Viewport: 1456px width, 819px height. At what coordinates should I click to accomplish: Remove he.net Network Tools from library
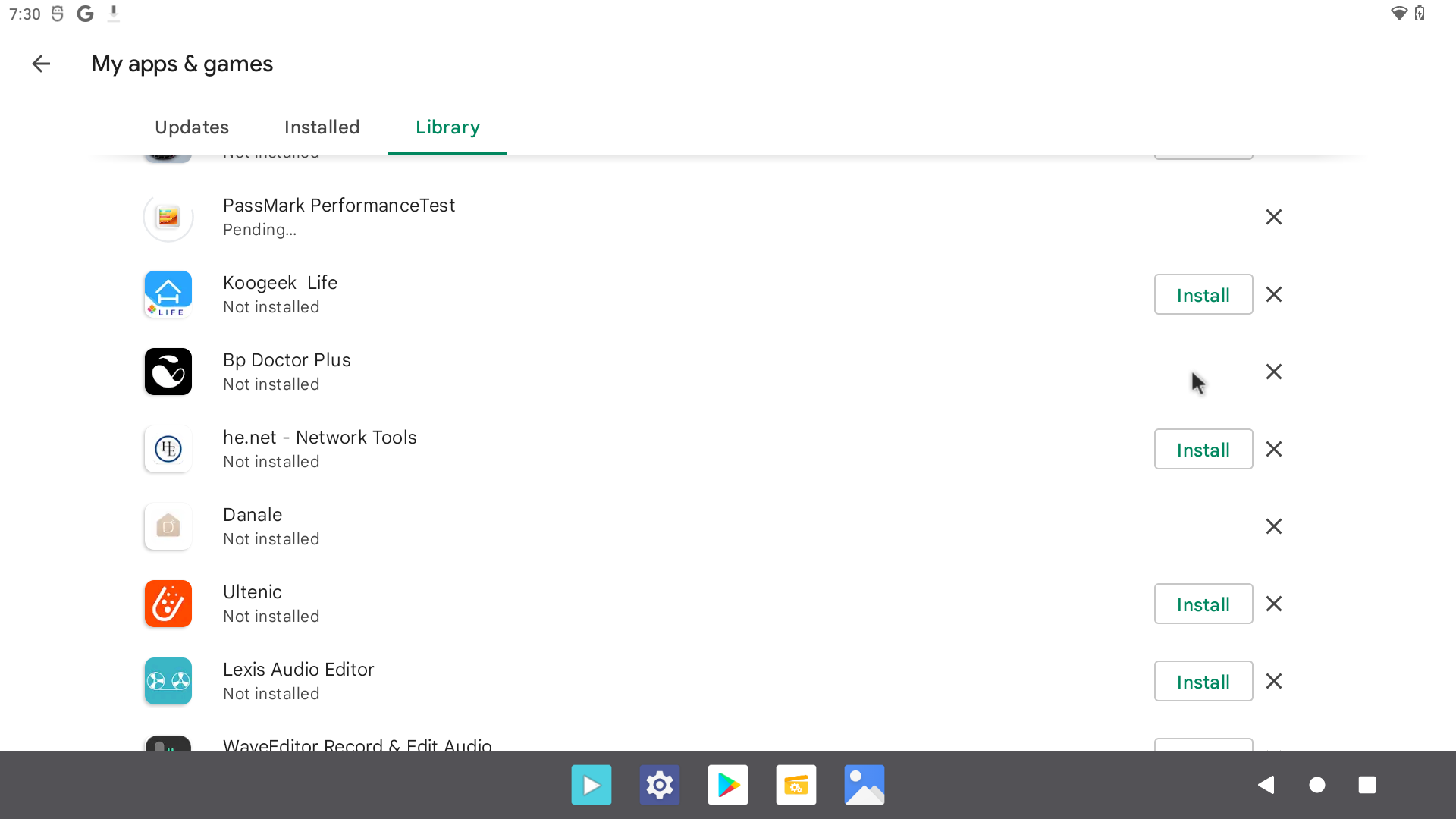point(1274,449)
